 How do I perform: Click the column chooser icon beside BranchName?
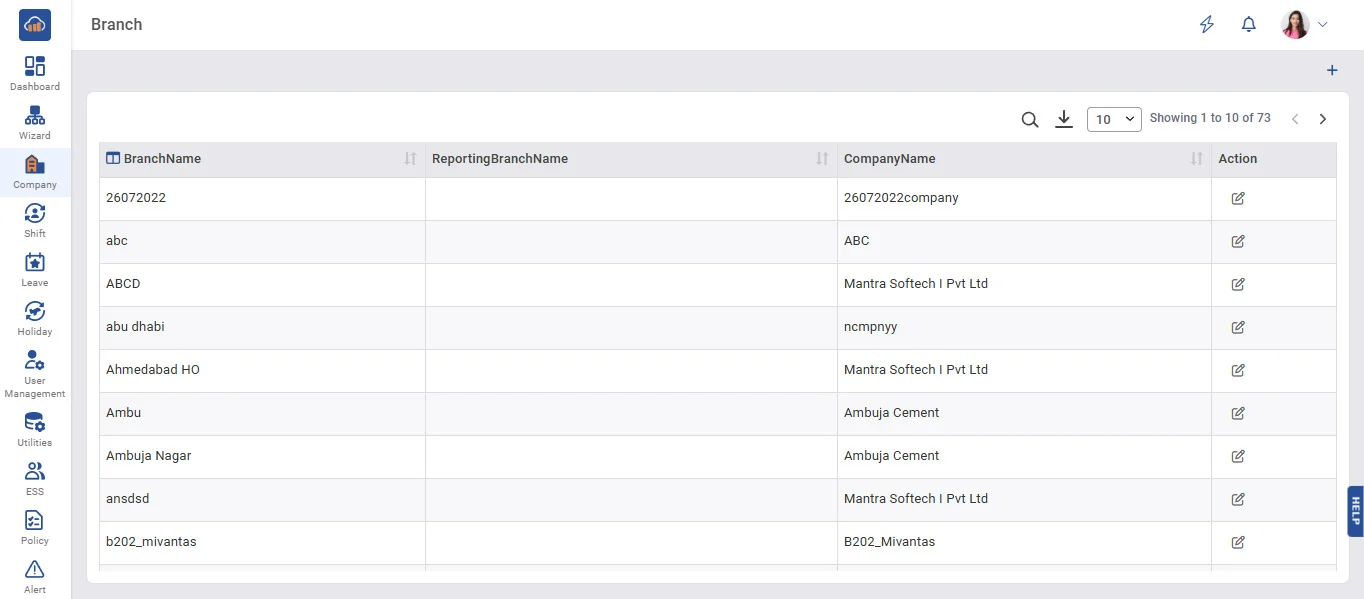coord(113,158)
